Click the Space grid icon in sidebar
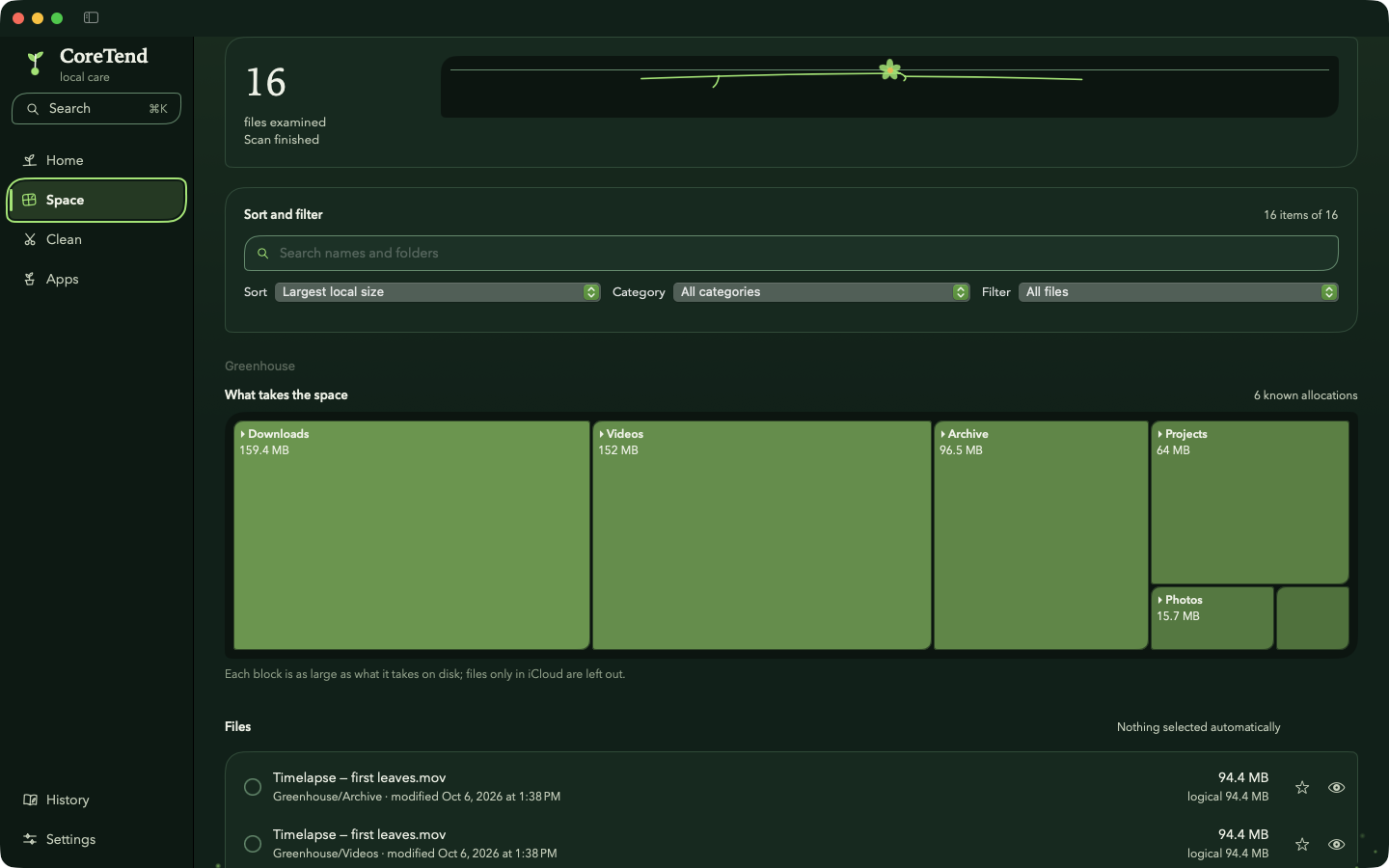The height and width of the screenshot is (868, 1389). pyautogui.click(x=29, y=200)
